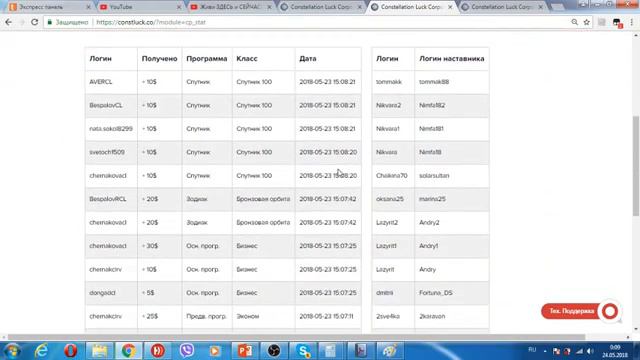Open the file explorer folder on taskbar

click(99, 351)
